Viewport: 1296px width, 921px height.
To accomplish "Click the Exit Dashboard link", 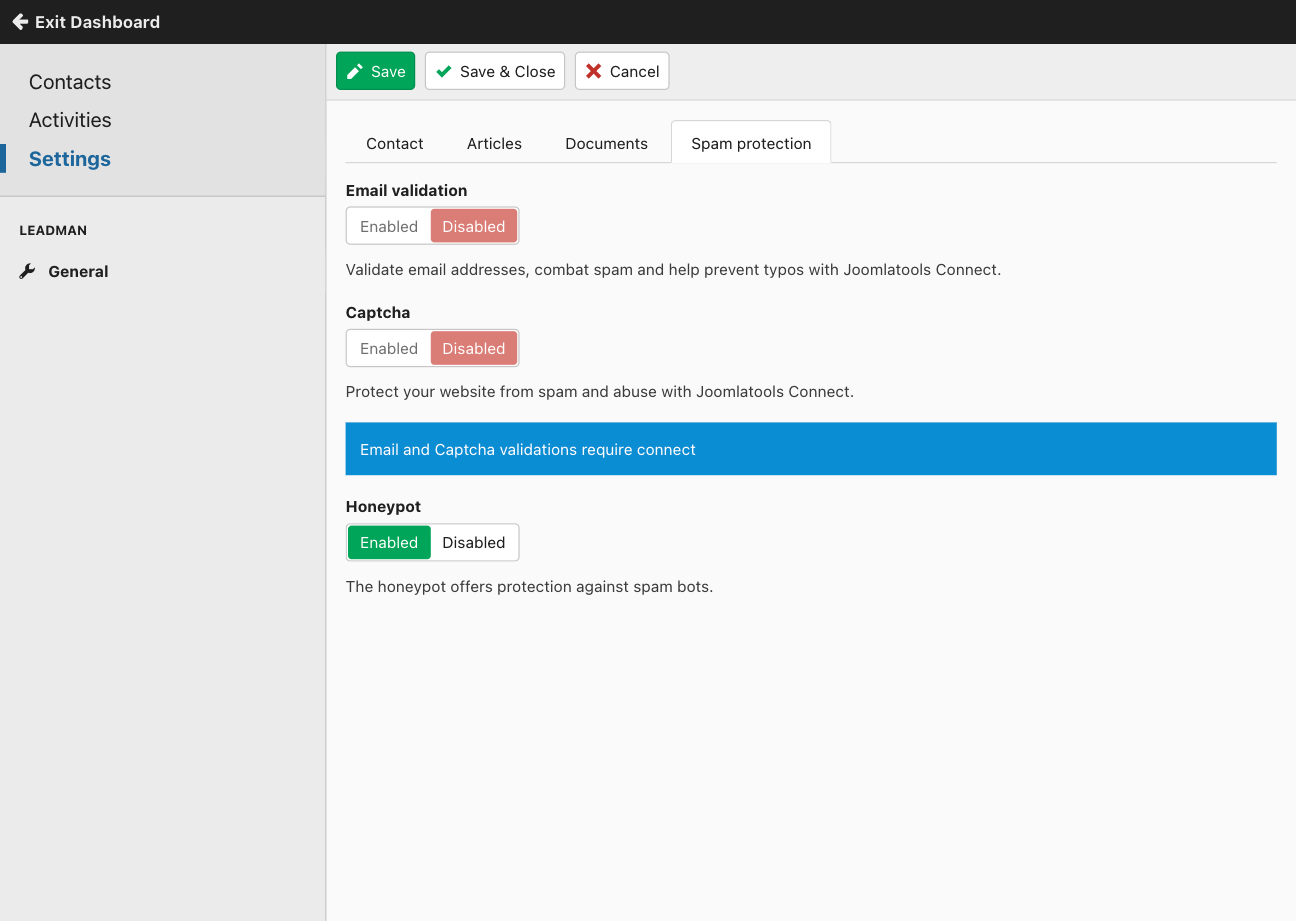I will click(97, 22).
